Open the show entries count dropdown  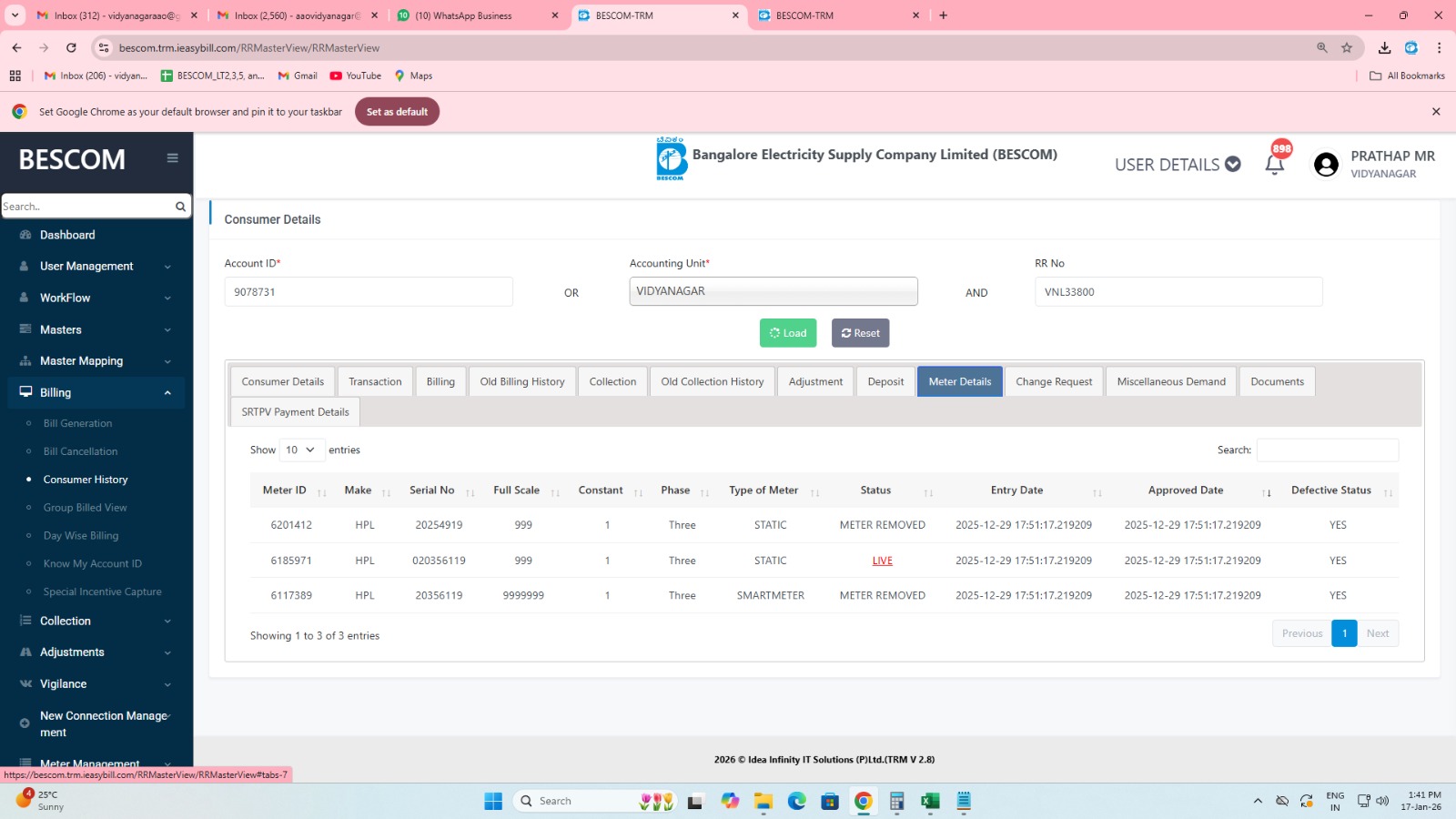(x=300, y=450)
